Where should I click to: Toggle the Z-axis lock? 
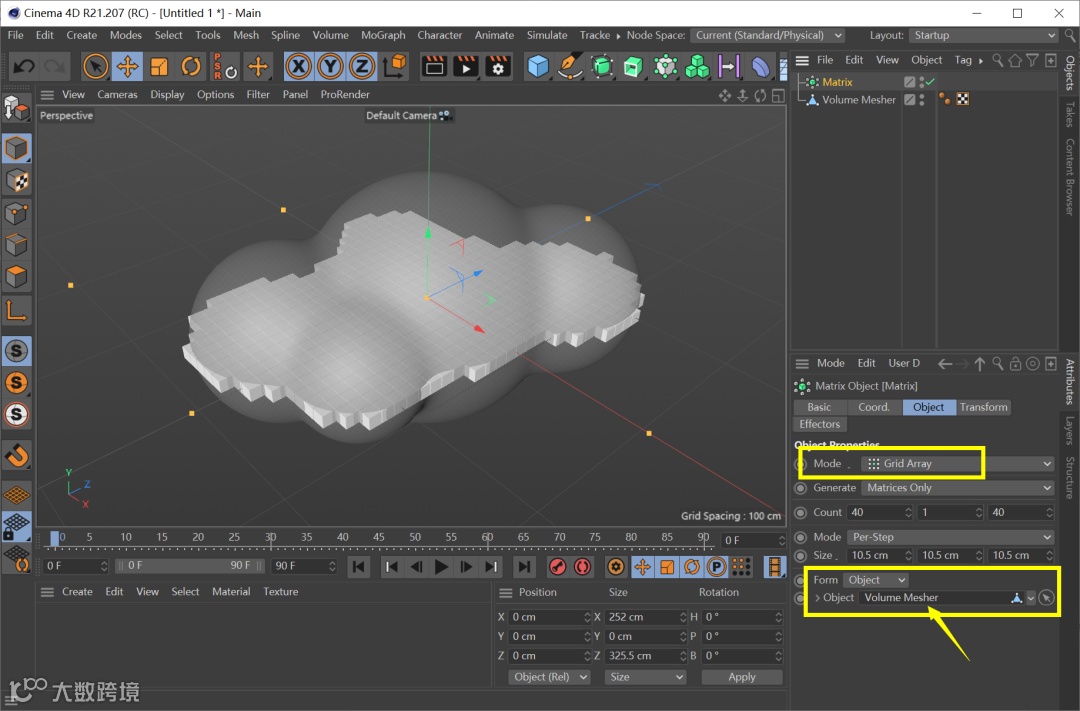[x=362, y=67]
